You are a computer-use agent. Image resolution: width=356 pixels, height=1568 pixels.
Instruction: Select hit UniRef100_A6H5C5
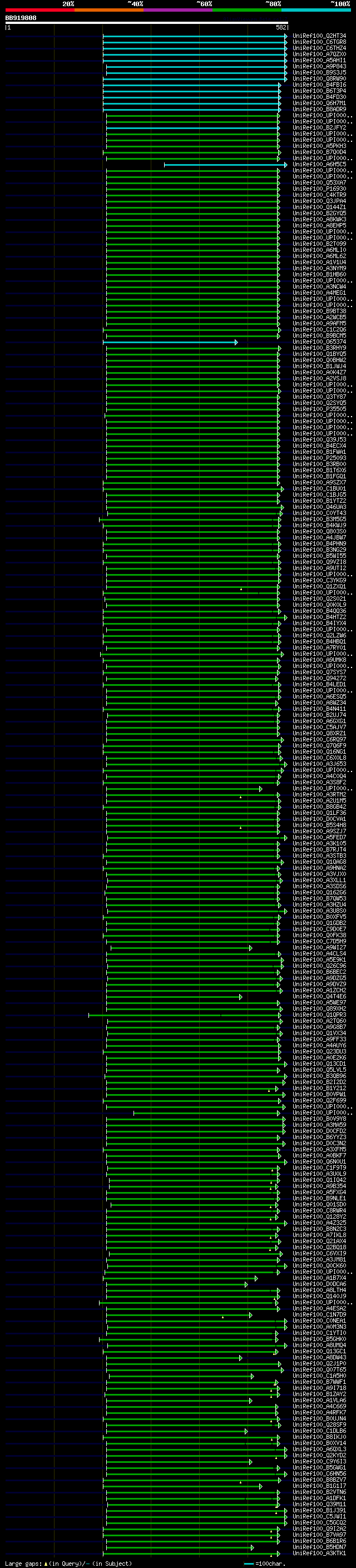319,164
